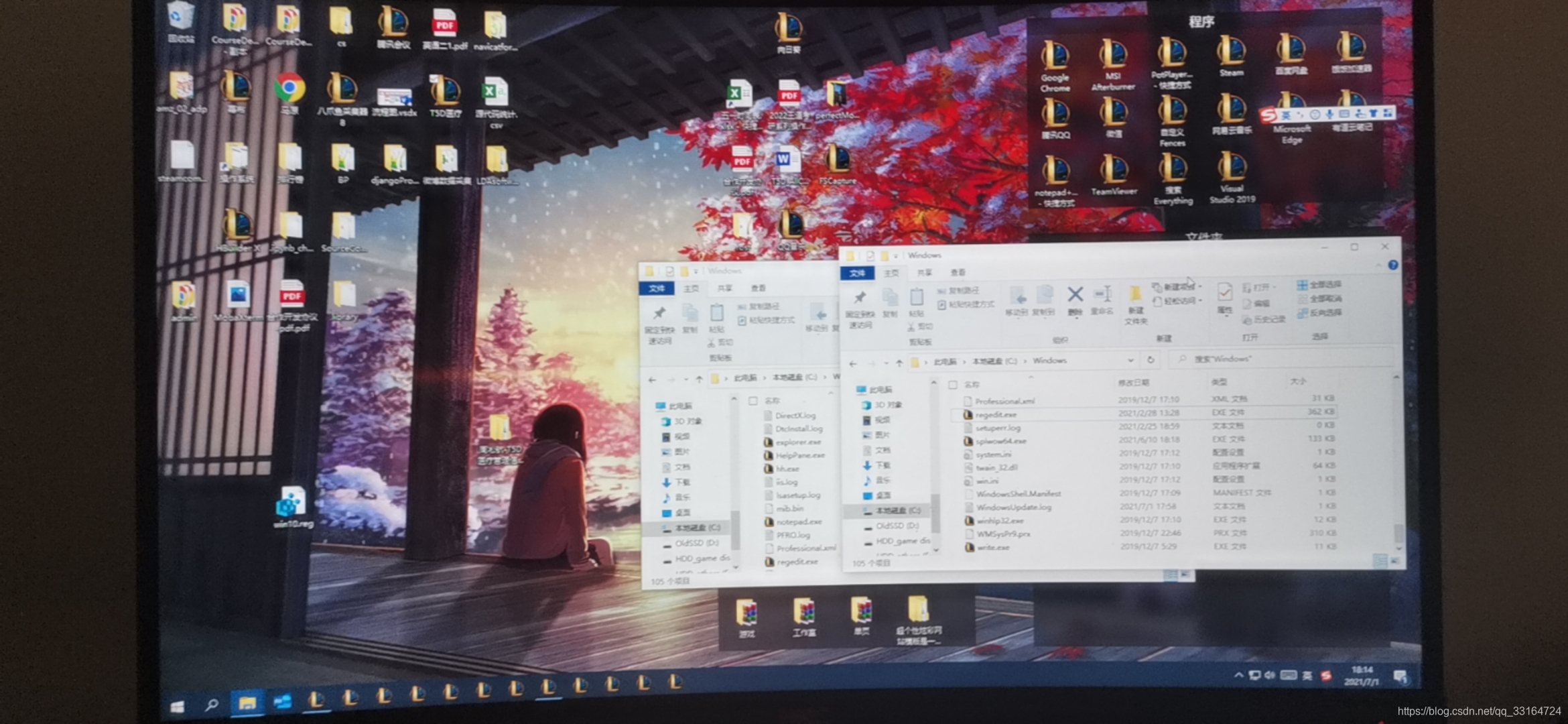Screen dimensions: 1568x724
Task: Click Paste icon in the back Explorer window
Action: point(716,313)
